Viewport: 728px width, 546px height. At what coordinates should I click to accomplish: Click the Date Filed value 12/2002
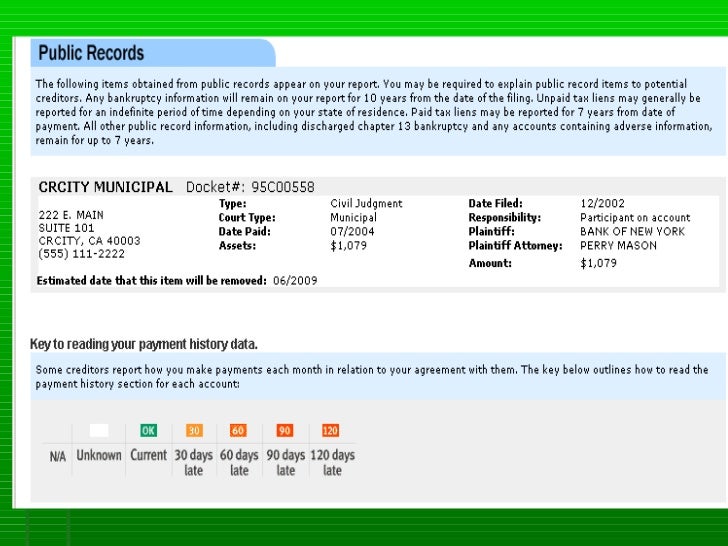click(x=602, y=203)
